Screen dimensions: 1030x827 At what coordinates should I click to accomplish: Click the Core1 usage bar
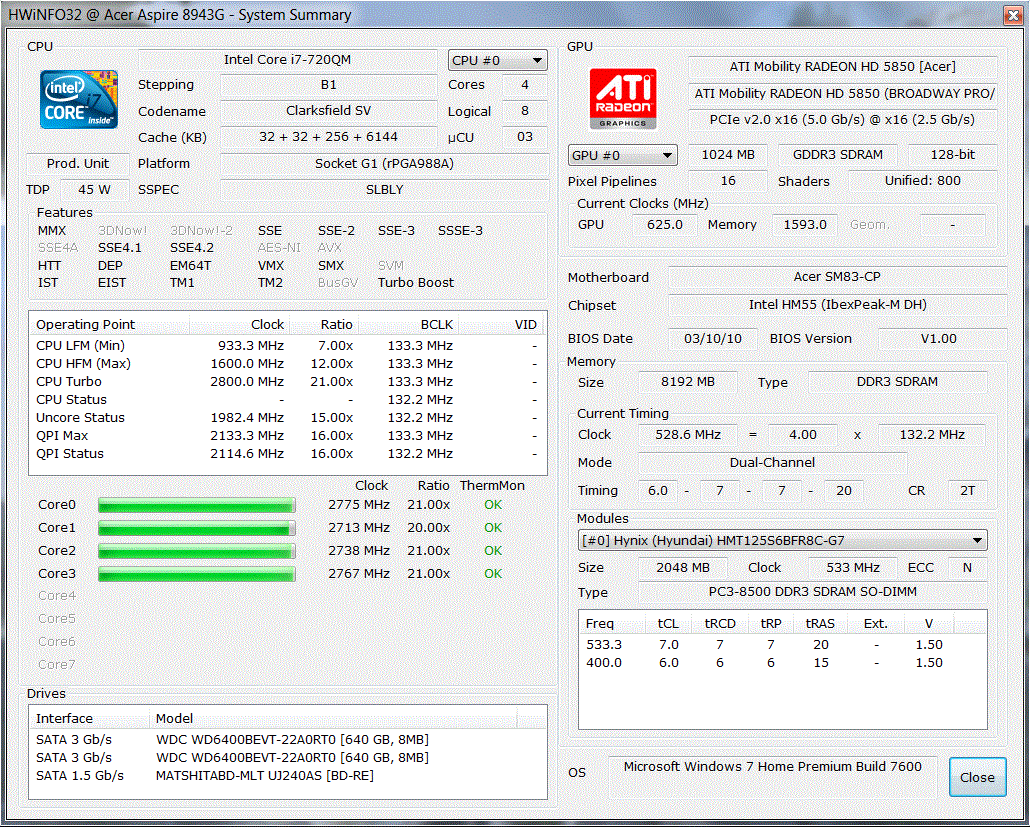pos(196,527)
